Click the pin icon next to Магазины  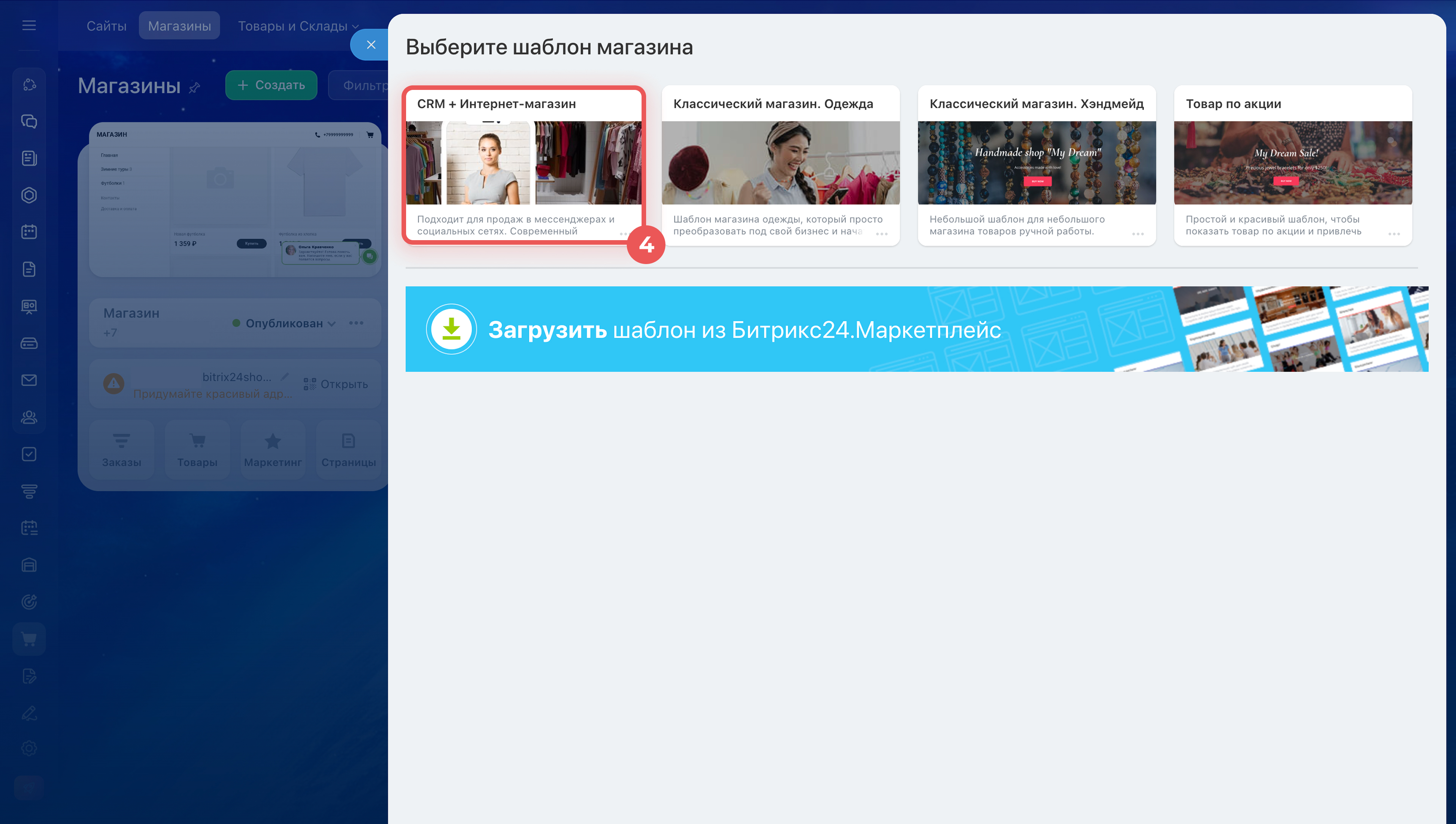(x=195, y=88)
